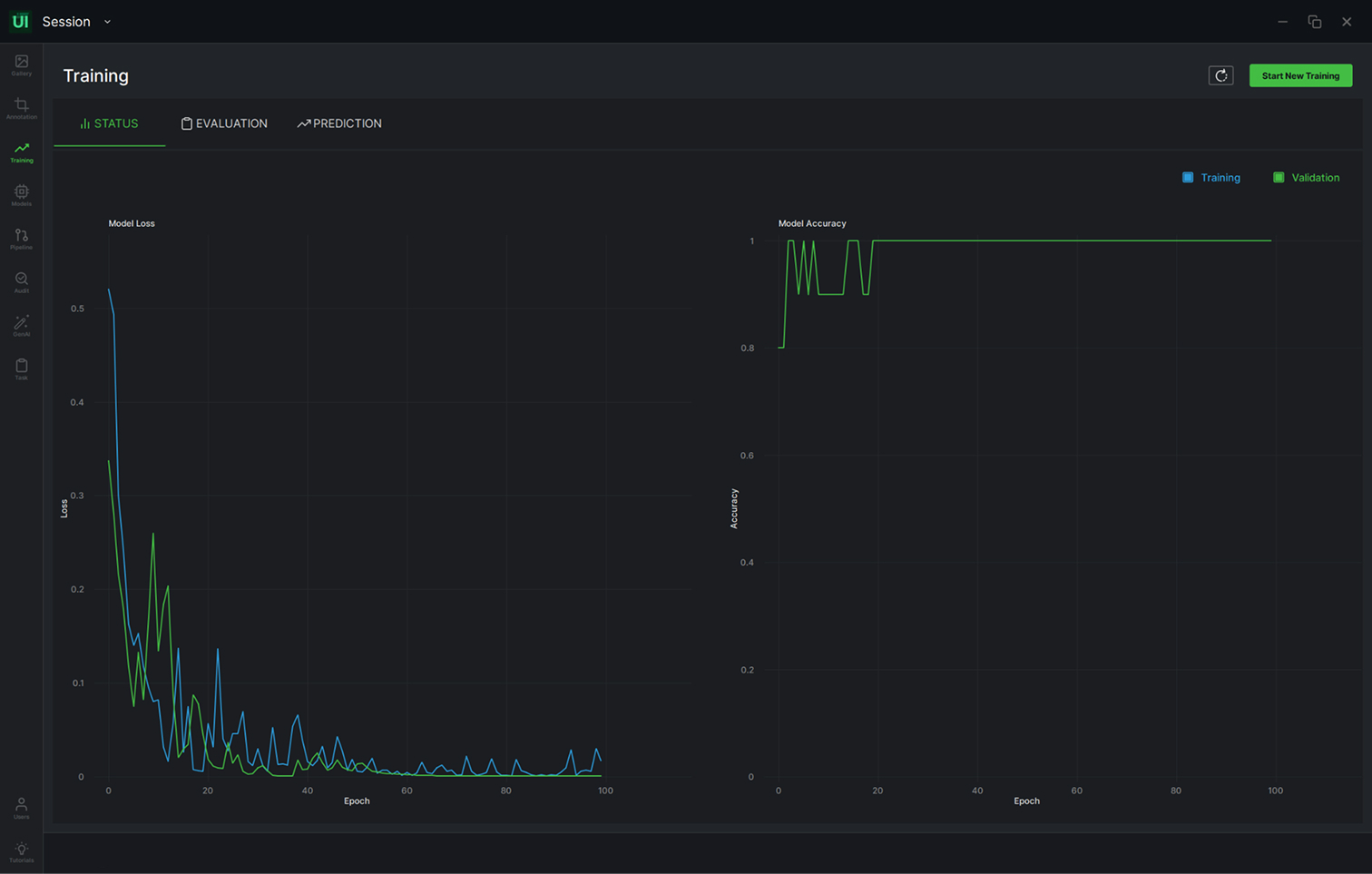1372x874 pixels.
Task: Click the Epoch label under accuracy chart
Action: click(1026, 800)
